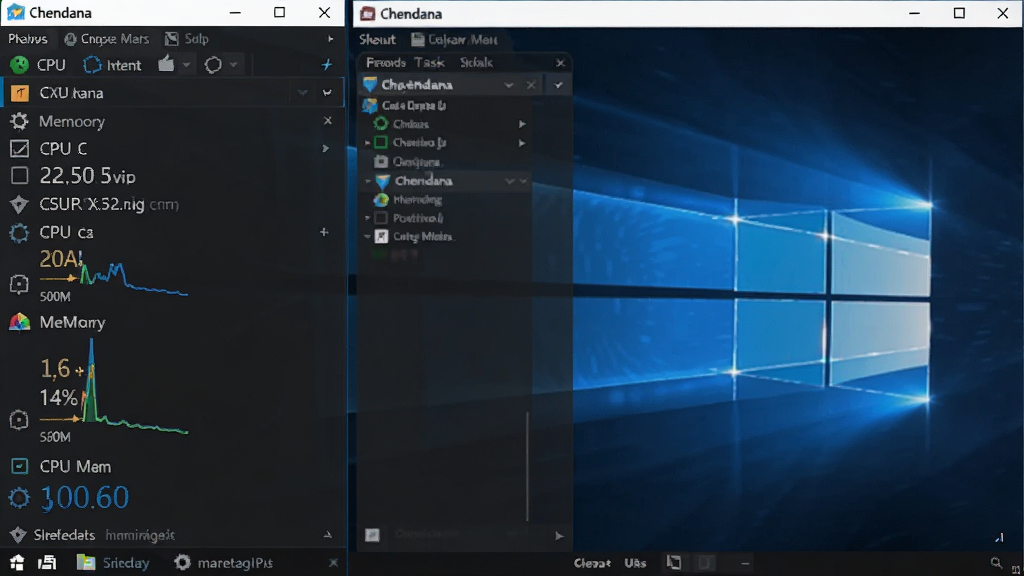Expand the Clndaas submenu arrow
This screenshot has width=1024, height=576.
tap(522, 123)
